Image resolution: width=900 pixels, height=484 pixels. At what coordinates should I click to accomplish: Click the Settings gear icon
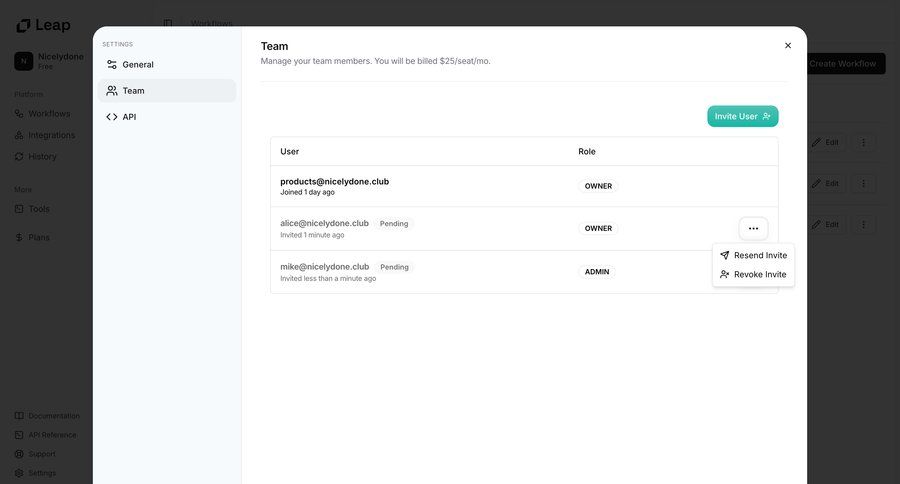(19, 473)
